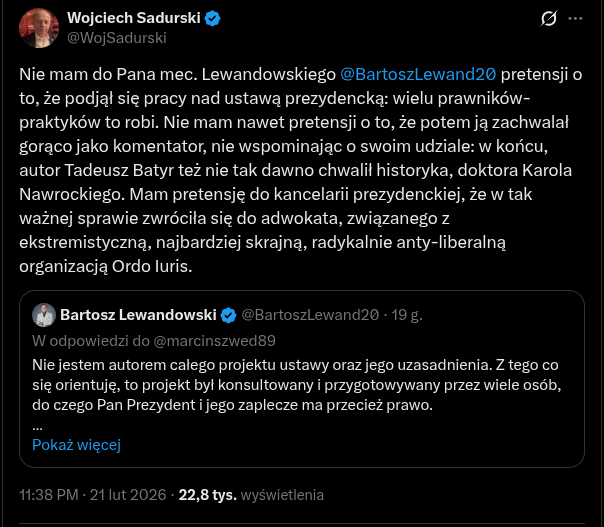Open Bartosz Lewandowski name in quoted post
604x527 pixels.
(138, 315)
